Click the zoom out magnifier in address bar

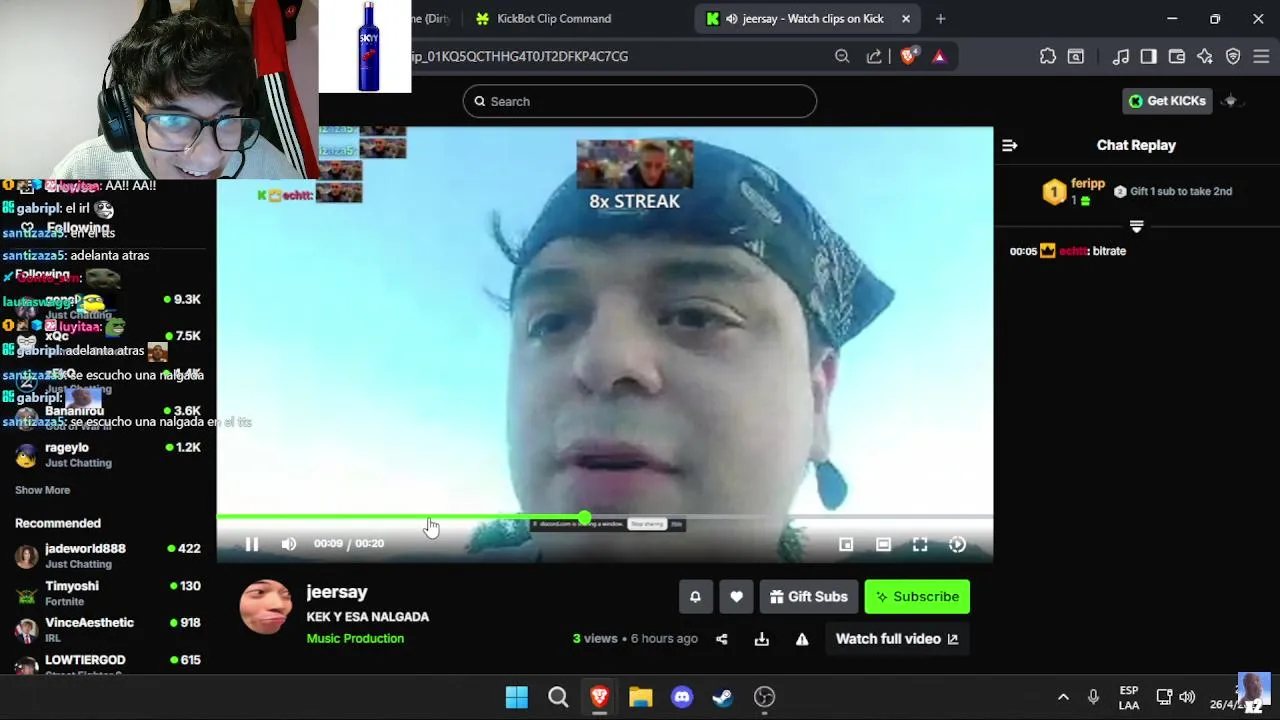point(842,57)
